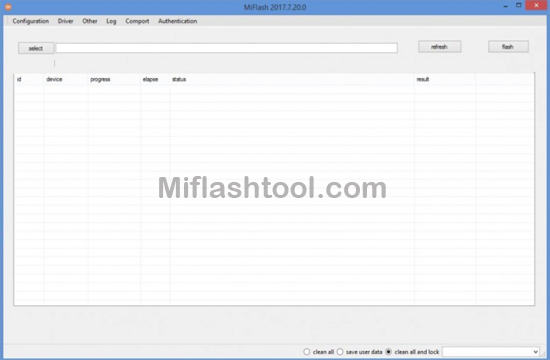Viewport: 550px width, 360px height.
Task: Open the Driver menu
Action: coord(66,21)
